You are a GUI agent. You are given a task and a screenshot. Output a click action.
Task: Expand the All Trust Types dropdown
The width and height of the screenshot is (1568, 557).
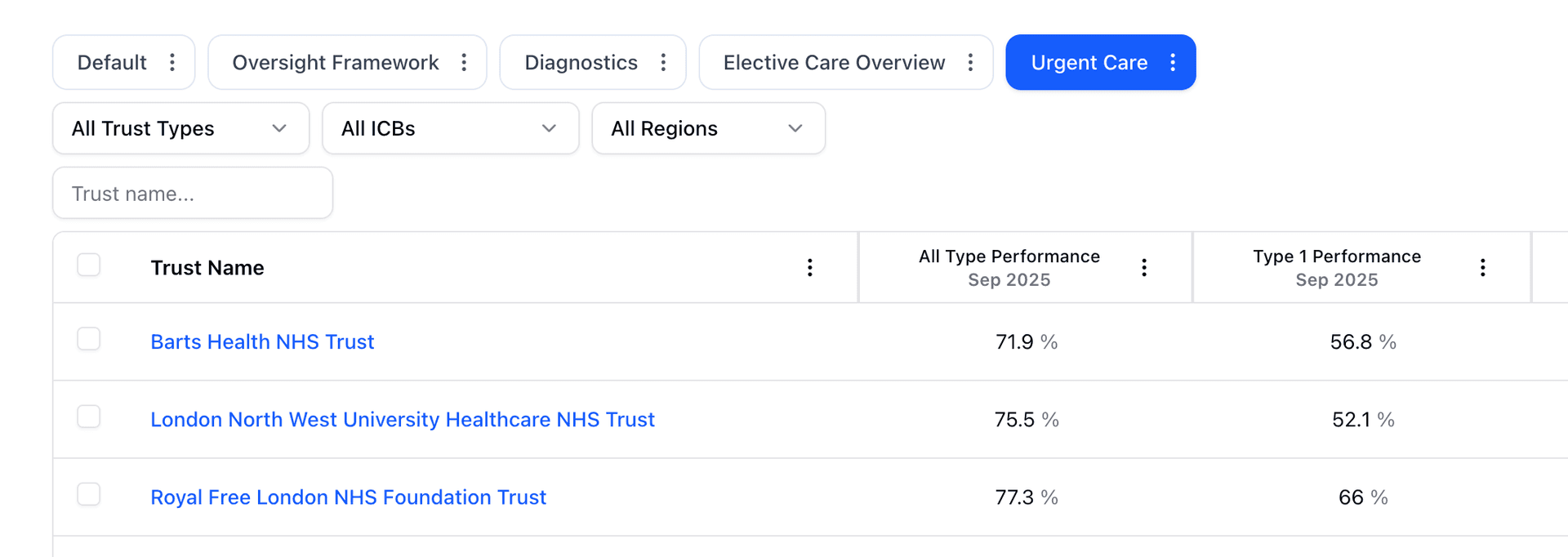(180, 128)
